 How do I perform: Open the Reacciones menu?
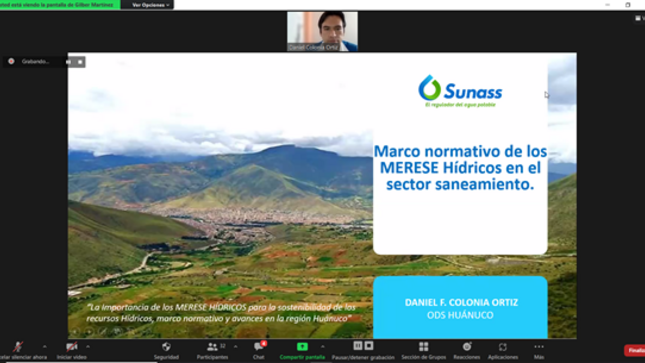tap(466, 351)
